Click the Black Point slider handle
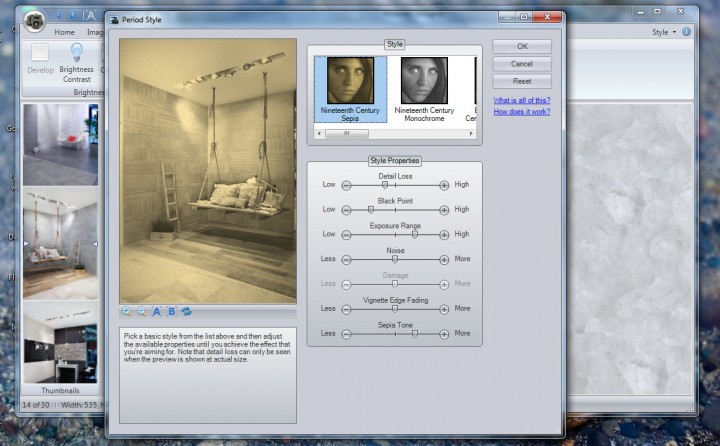This screenshot has height=446, width=720. pyautogui.click(x=371, y=209)
